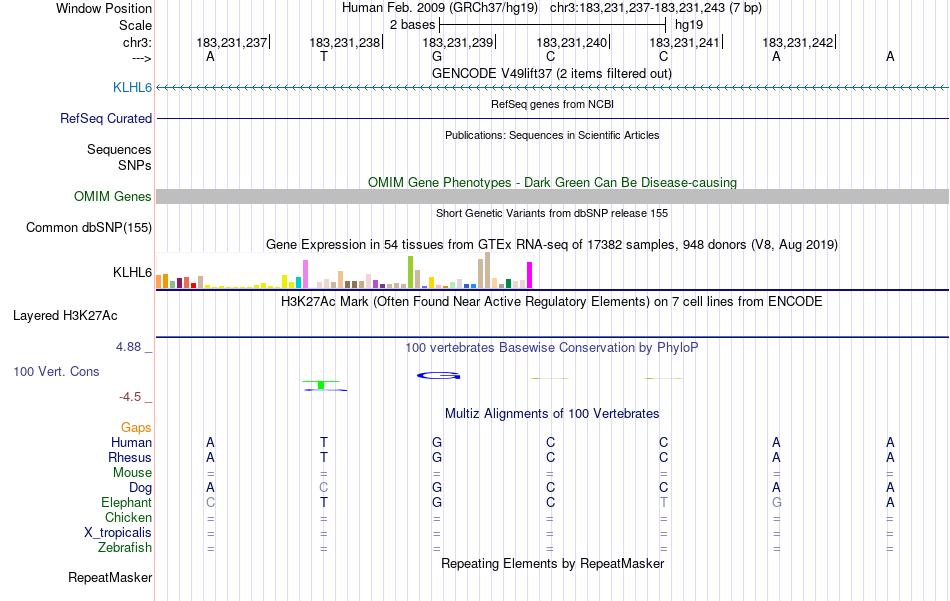Image resolution: width=950 pixels, height=601 pixels.
Task: Click 'Basewise Conservation by PhyloP' title
Action: [552, 347]
